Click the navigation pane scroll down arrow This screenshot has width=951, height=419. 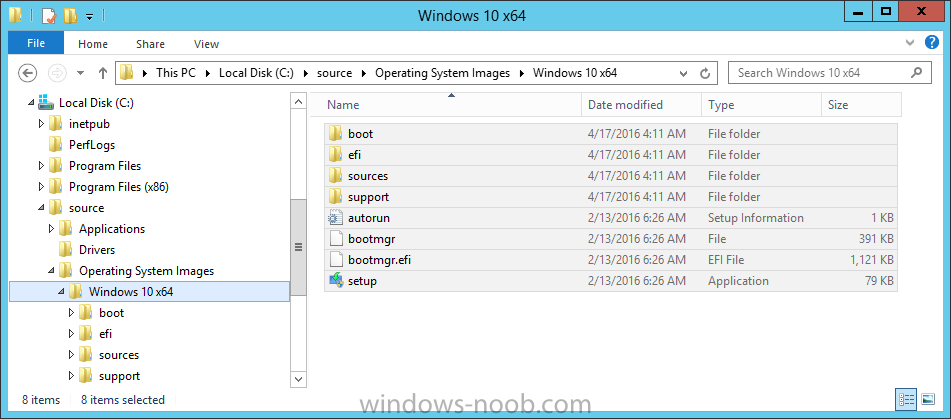[x=298, y=379]
